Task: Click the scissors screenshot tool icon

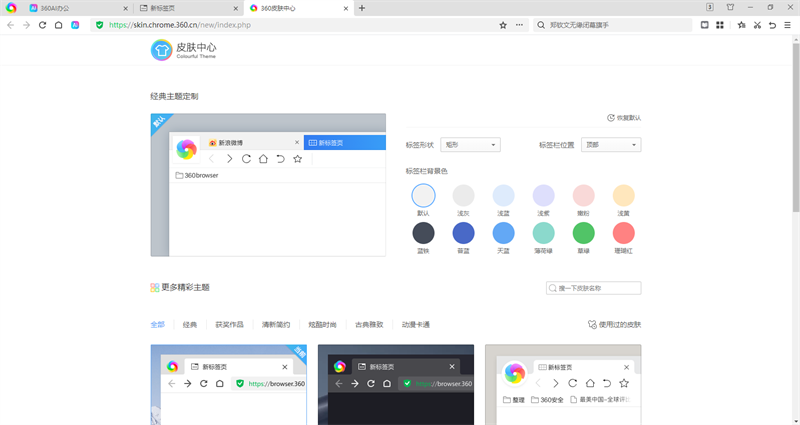Action: (x=757, y=25)
